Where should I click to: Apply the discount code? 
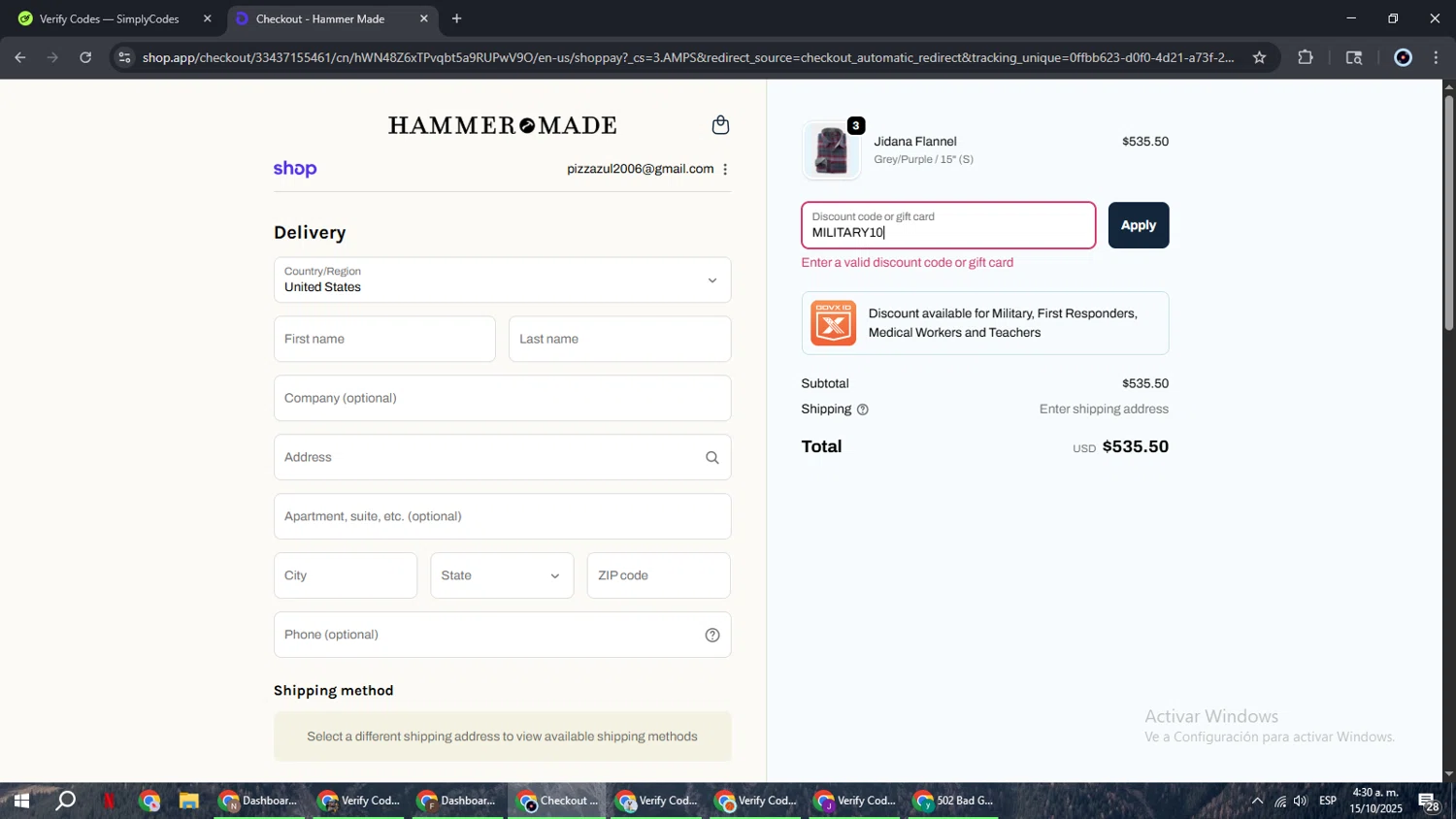[1139, 225]
